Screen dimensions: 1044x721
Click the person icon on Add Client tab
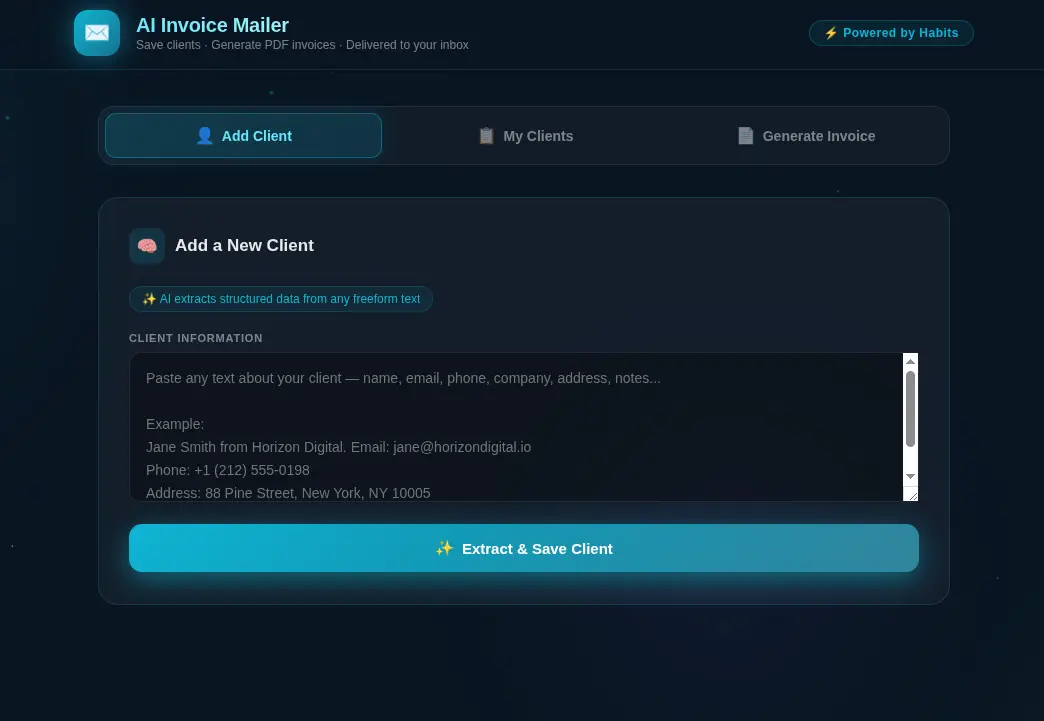point(204,136)
